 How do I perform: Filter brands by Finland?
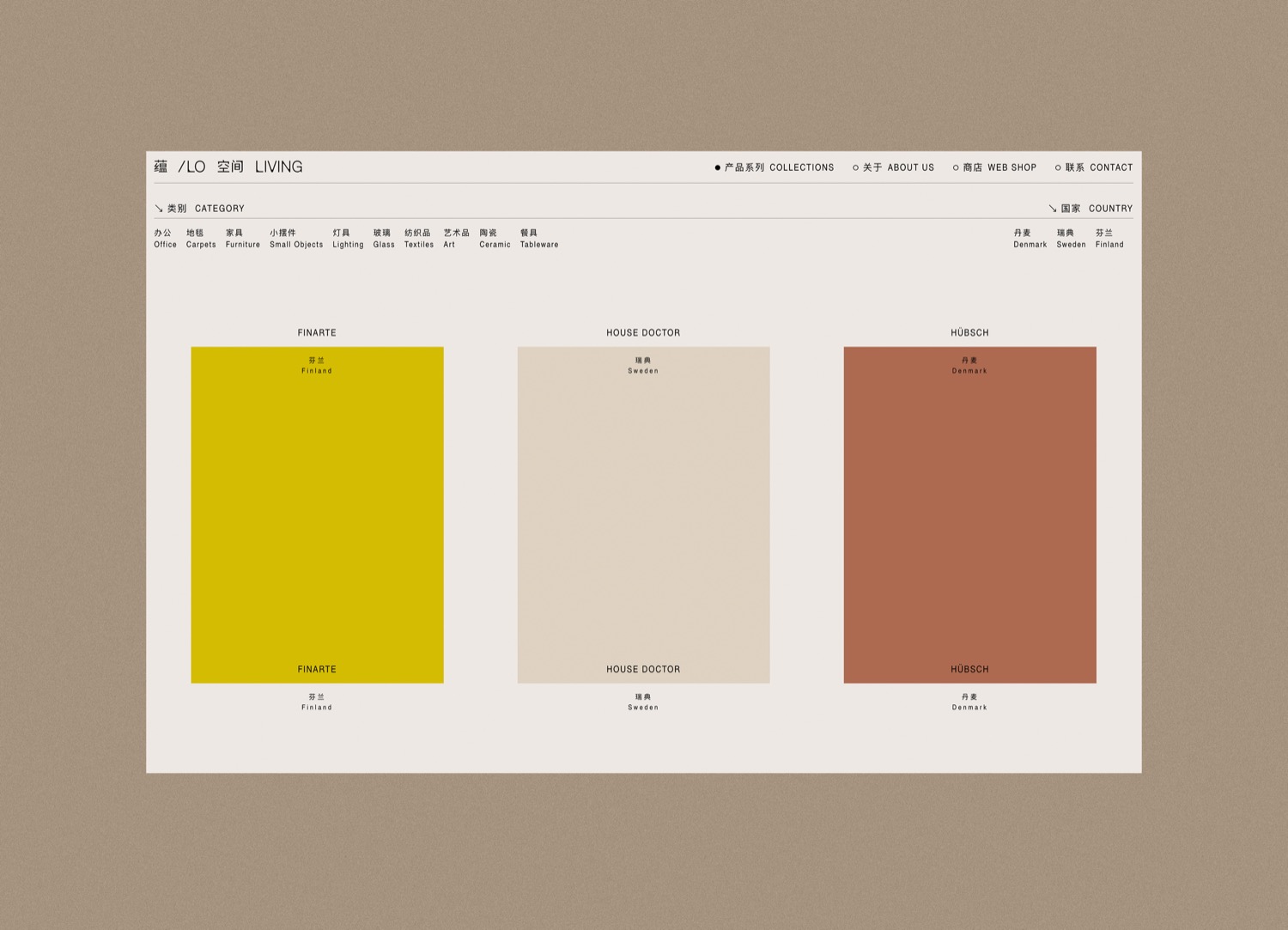pyautogui.click(x=1109, y=239)
